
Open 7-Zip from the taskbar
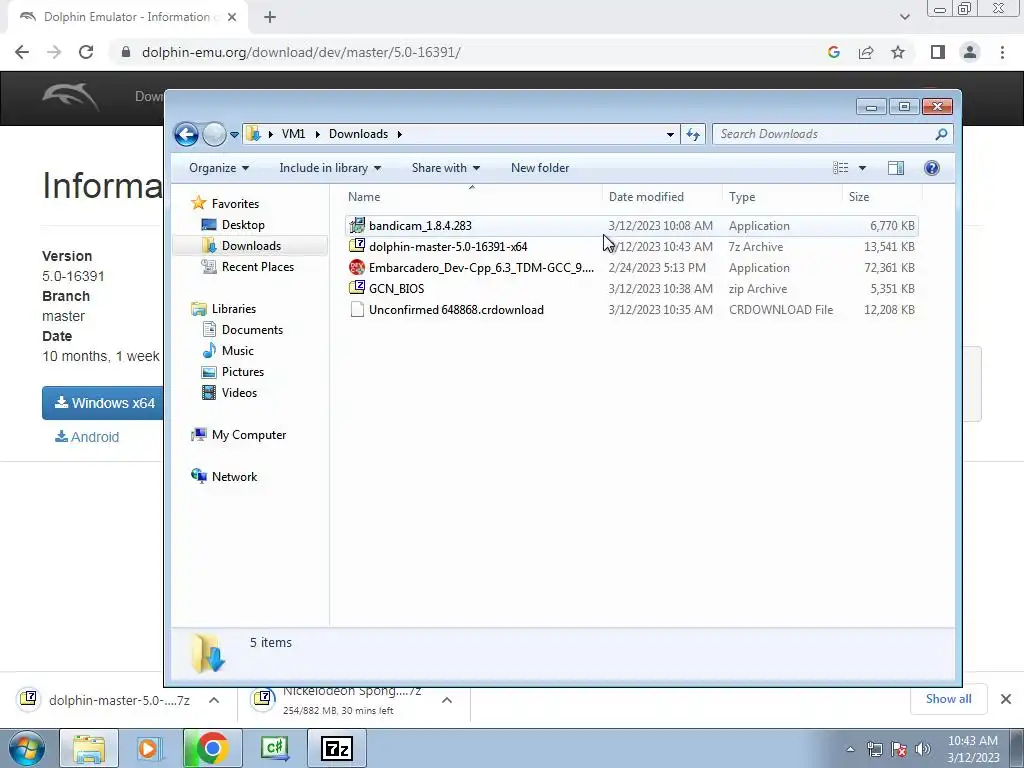coord(337,748)
